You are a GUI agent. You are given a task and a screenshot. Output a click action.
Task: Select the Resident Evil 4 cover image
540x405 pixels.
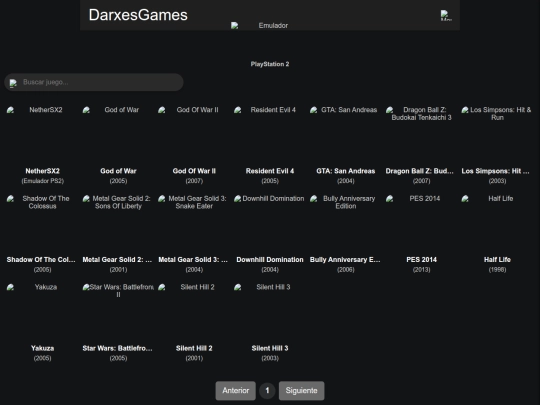(270, 134)
